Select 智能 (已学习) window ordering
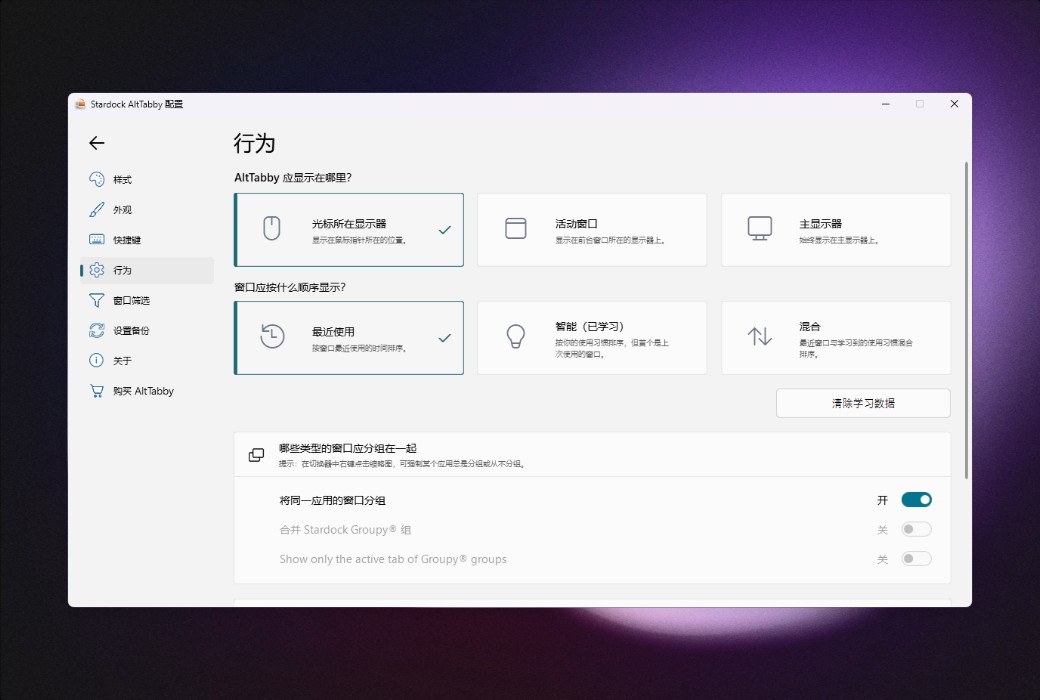 [x=592, y=338]
